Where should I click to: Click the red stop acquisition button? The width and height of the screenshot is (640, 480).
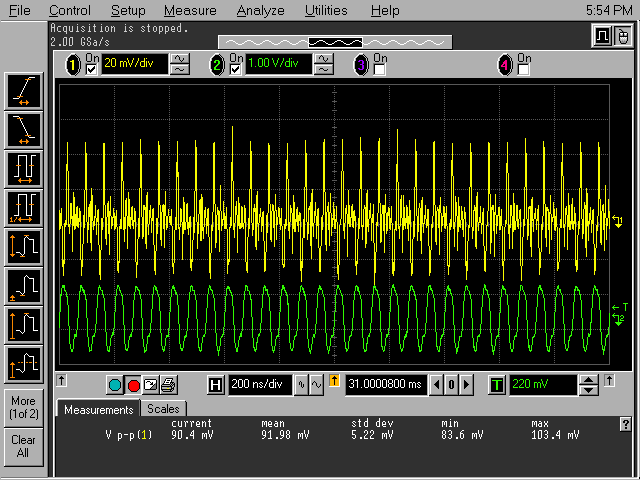[x=134, y=385]
